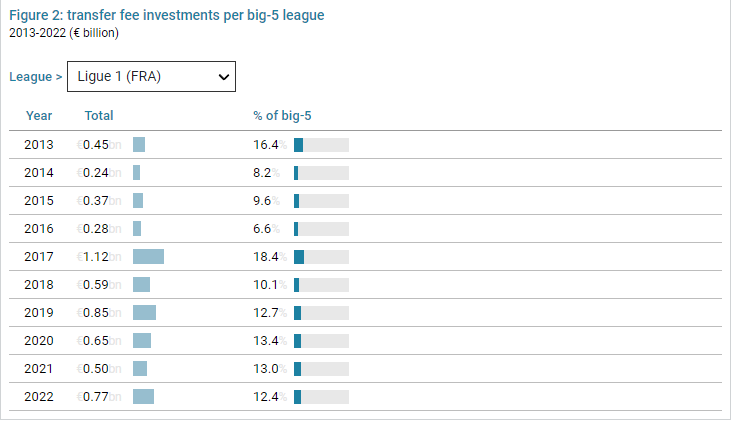Select the 2021 year row label

(39, 369)
